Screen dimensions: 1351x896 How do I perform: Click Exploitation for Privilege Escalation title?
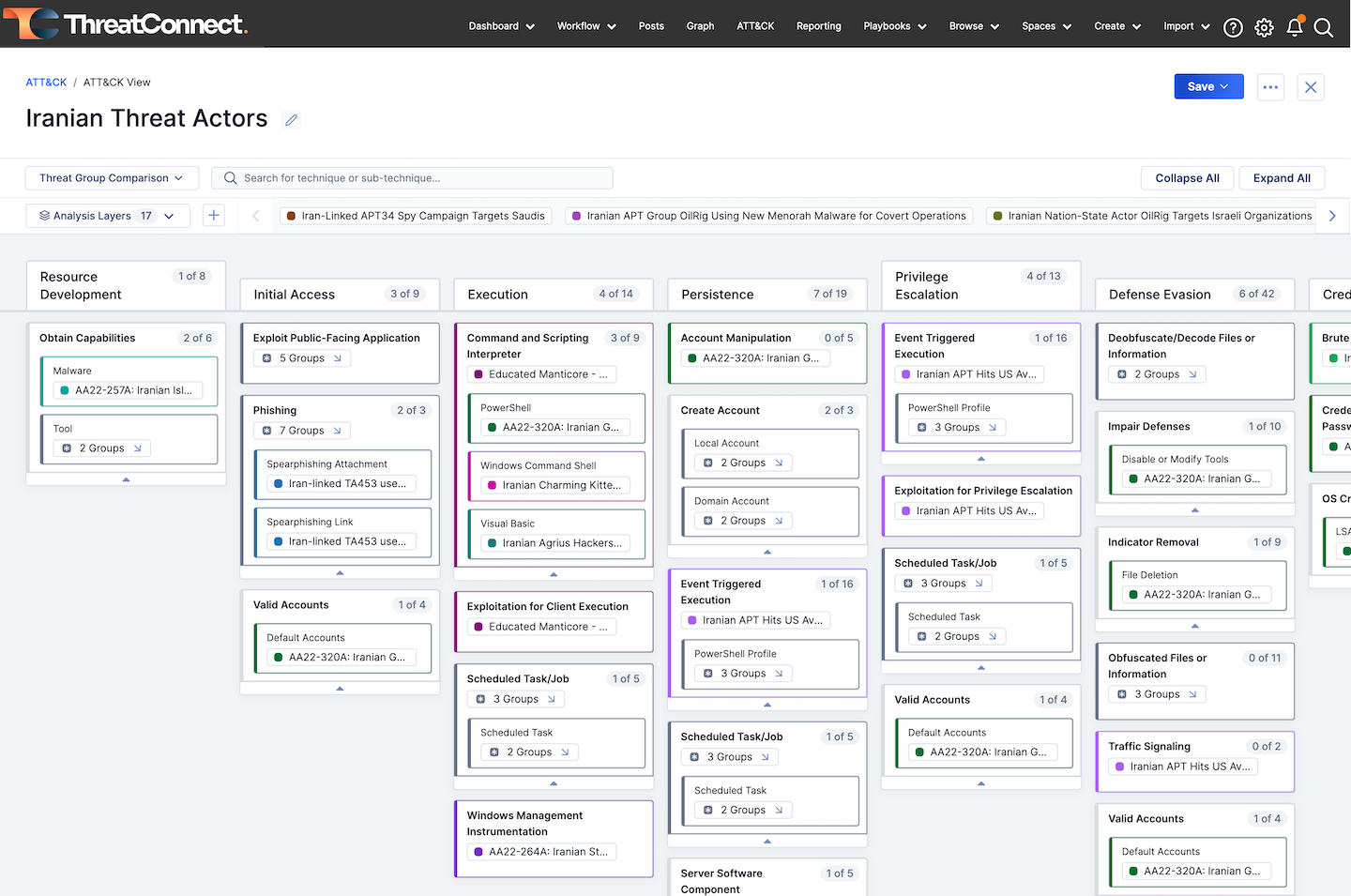[x=983, y=491]
